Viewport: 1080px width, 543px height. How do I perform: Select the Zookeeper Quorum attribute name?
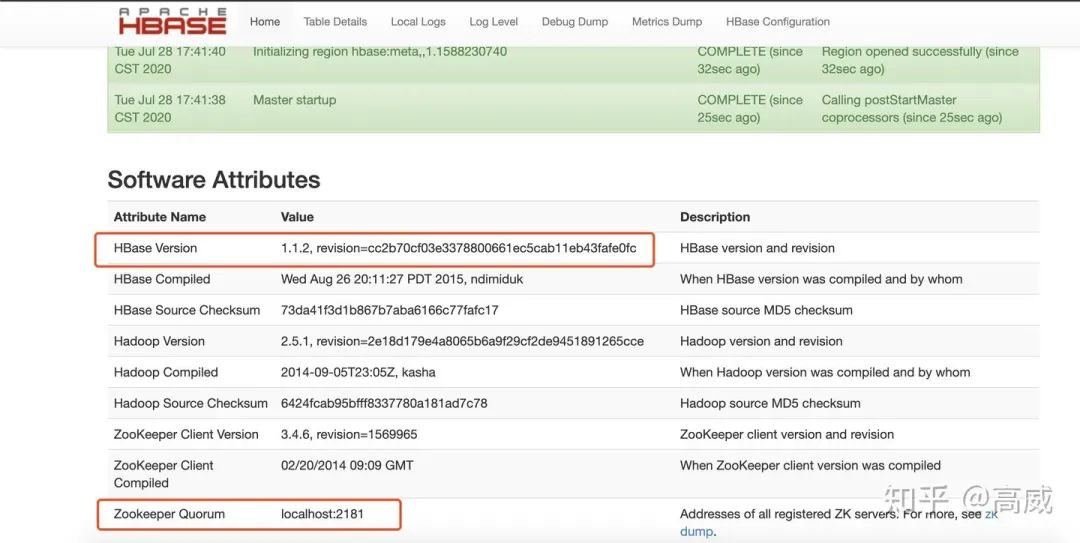pyautogui.click(x=169, y=513)
